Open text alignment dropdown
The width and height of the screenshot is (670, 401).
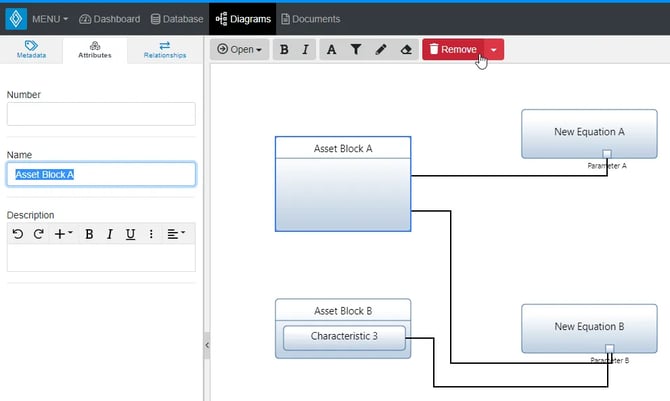coord(176,234)
